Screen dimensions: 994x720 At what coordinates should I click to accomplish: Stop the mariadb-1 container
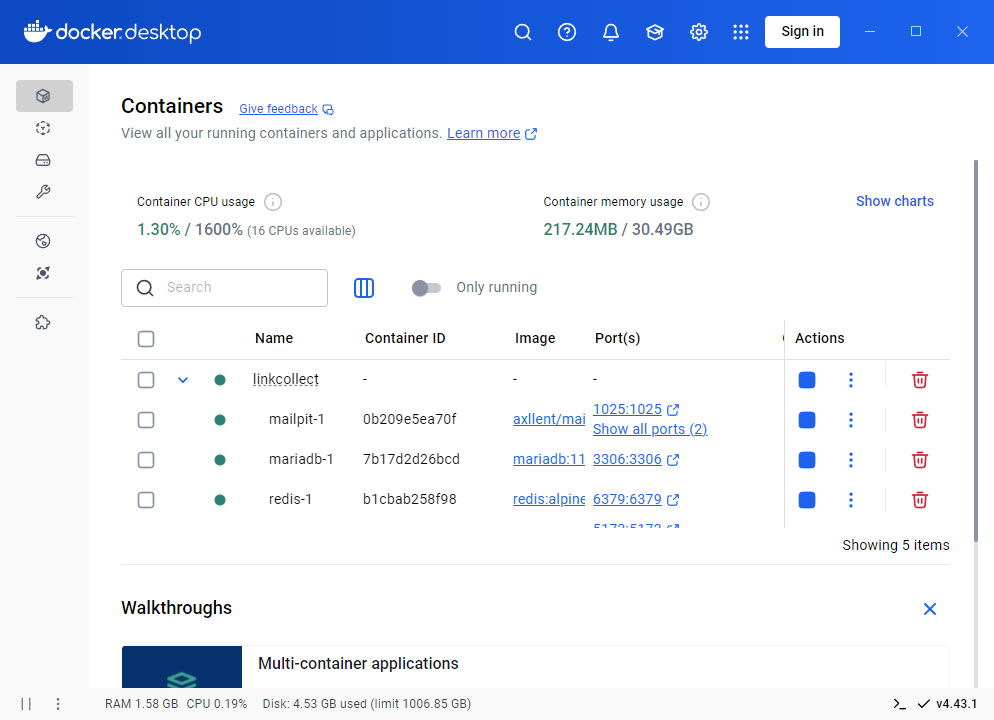pos(807,460)
